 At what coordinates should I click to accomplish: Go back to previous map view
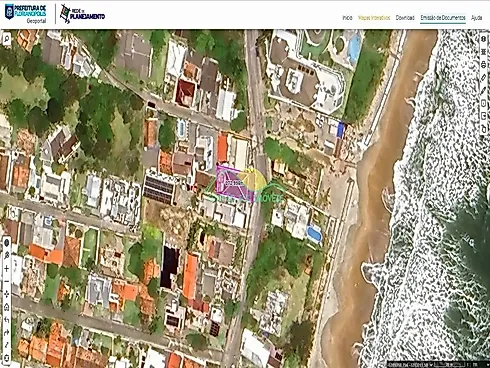6,320
